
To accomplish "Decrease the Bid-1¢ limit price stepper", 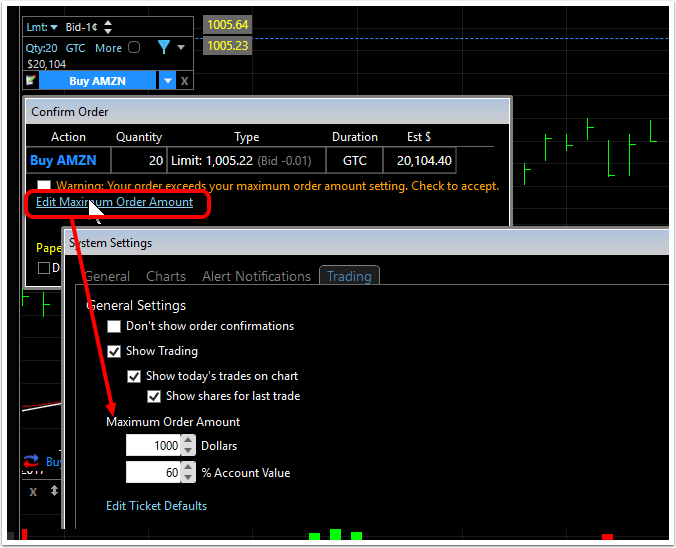I will [x=108, y=31].
